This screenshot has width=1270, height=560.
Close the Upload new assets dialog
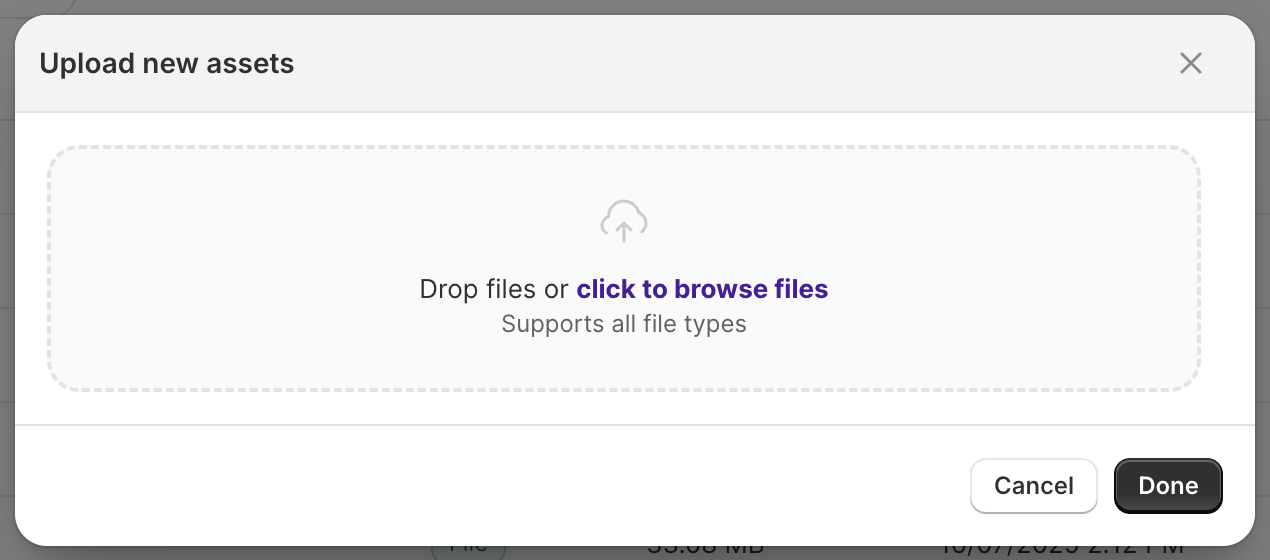point(1190,64)
